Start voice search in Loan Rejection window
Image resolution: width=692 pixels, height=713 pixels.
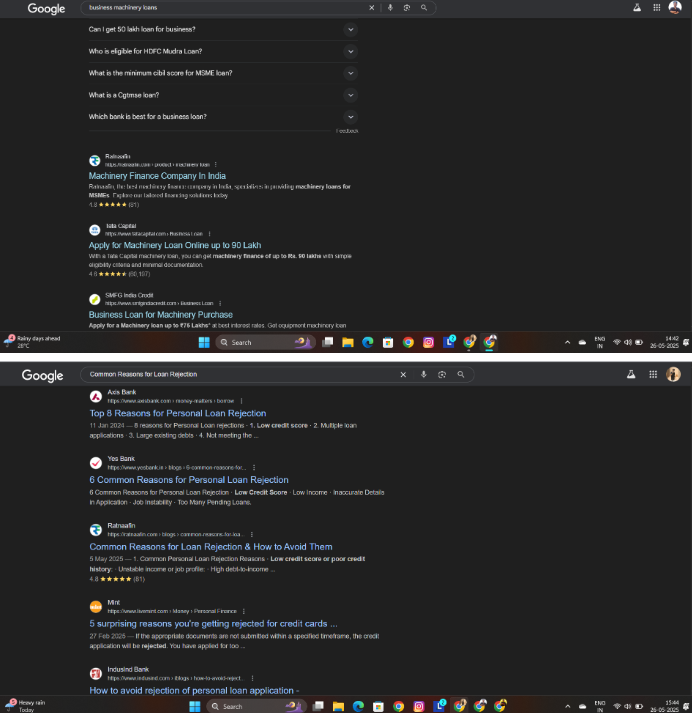point(423,374)
